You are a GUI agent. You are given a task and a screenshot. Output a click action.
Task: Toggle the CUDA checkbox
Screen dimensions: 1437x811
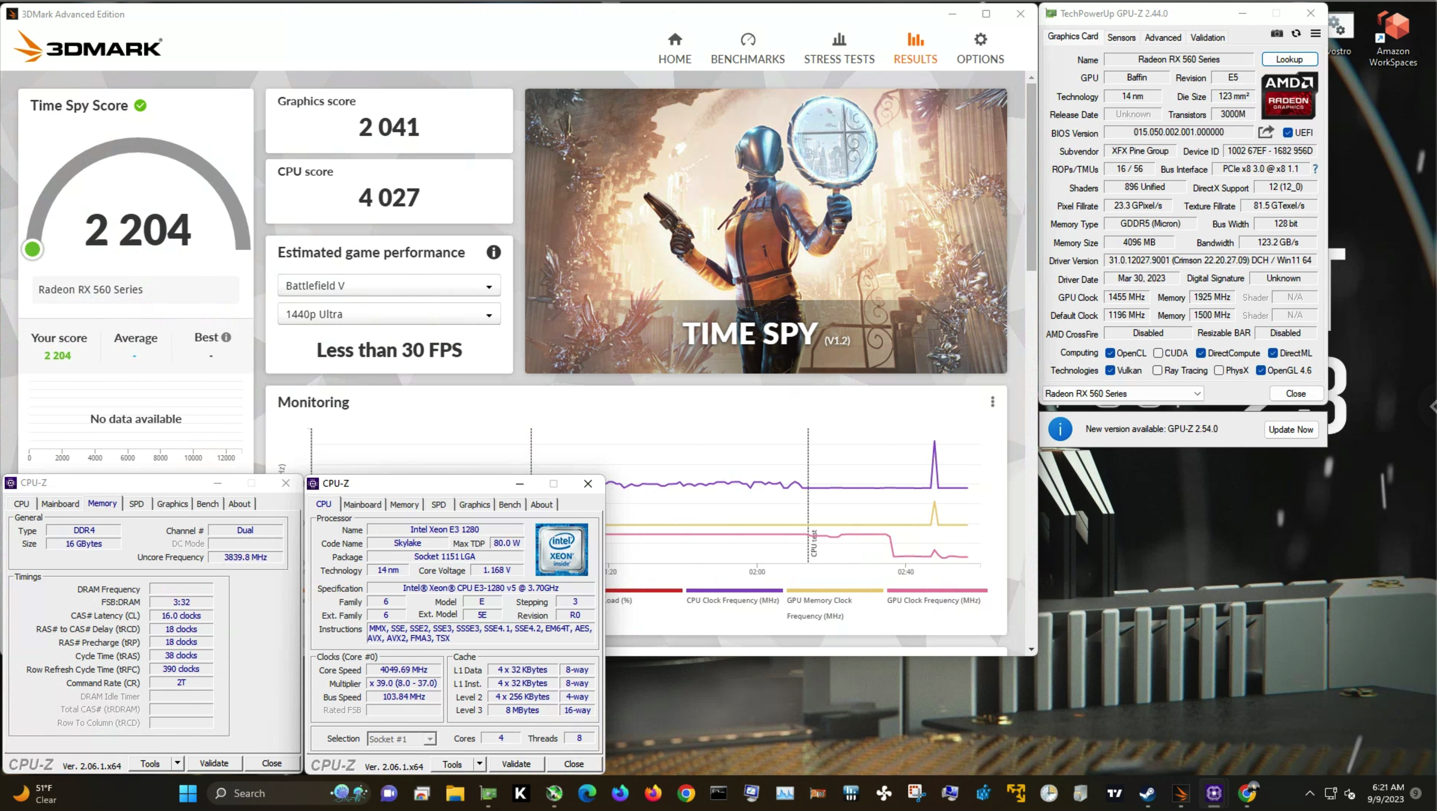[1158, 353]
